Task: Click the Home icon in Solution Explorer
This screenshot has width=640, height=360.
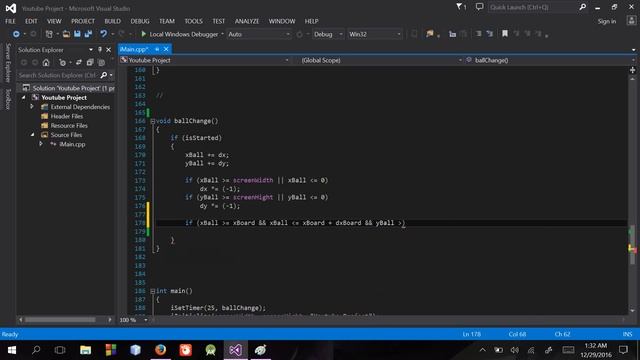Action: pyautogui.click(x=46, y=62)
